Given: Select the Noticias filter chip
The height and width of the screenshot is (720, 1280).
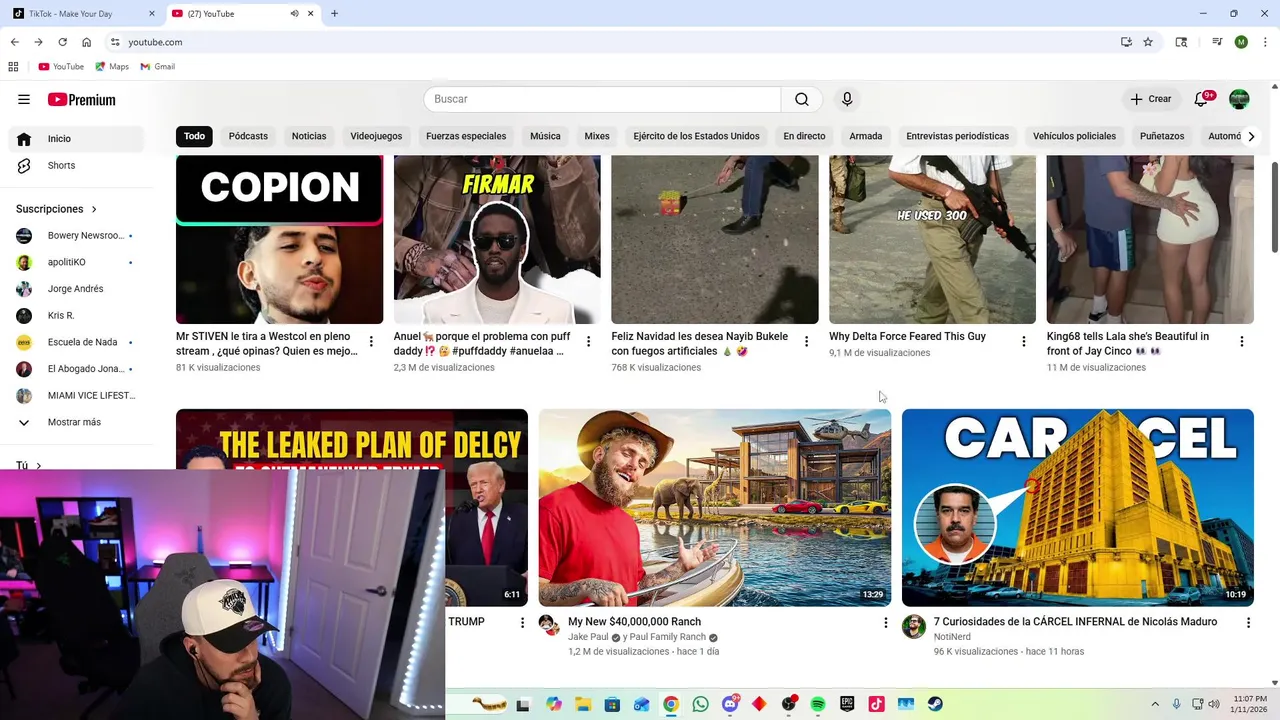Looking at the screenshot, I should click(309, 136).
